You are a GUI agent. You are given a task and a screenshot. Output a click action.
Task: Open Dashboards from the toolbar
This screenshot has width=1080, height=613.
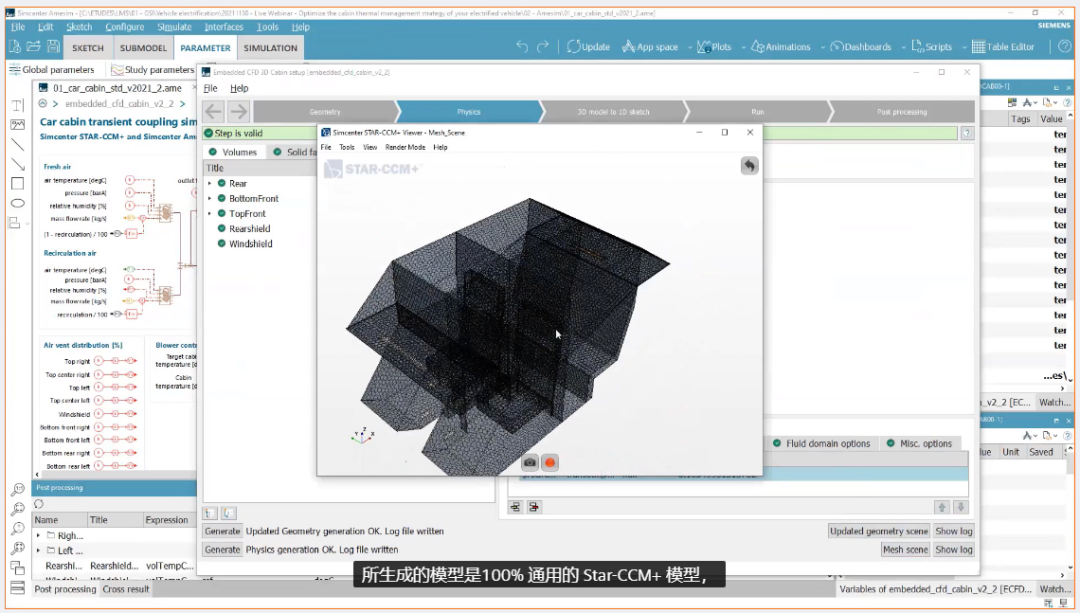(x=861, y=47)
